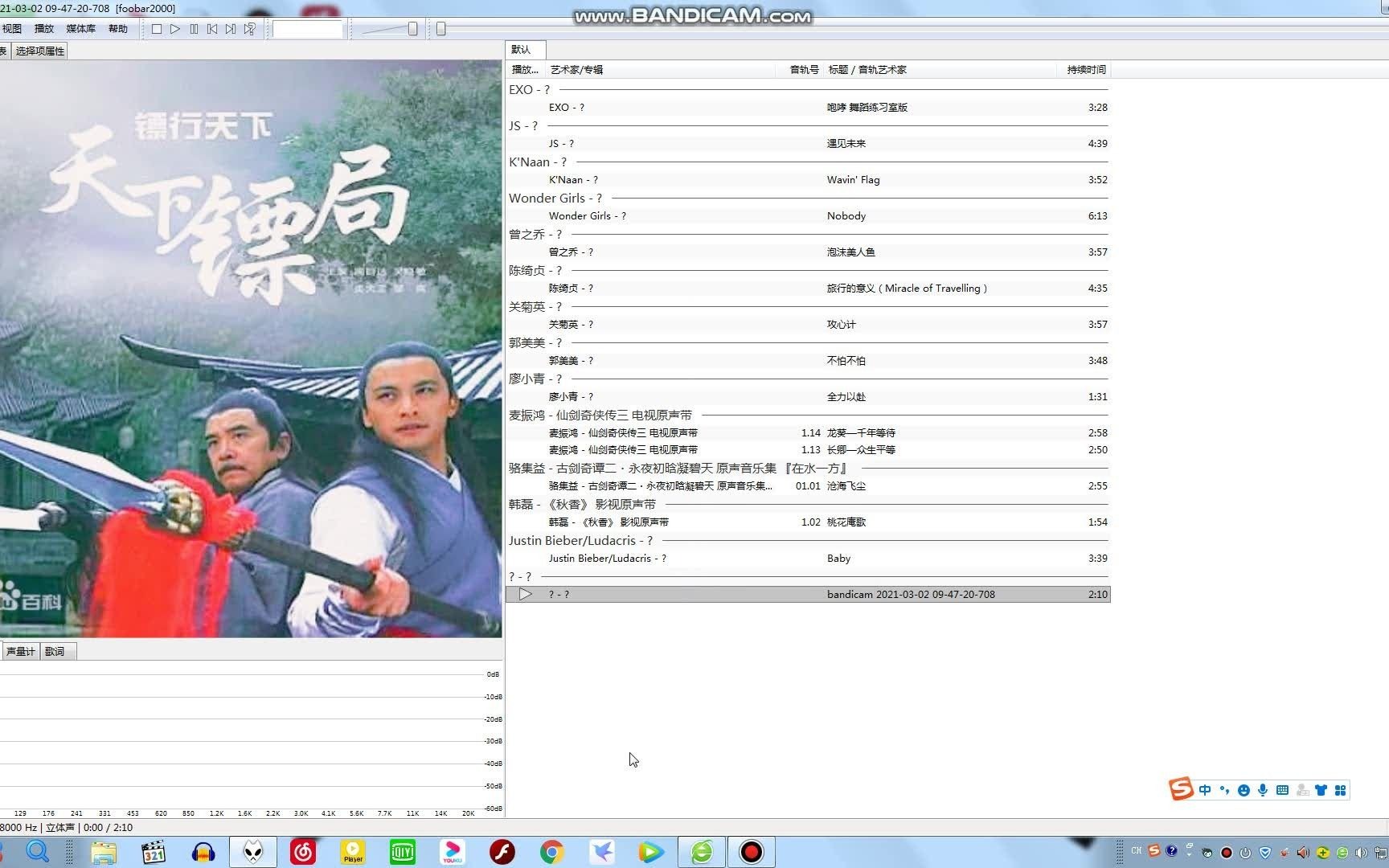Open the 播放 menu
The width and height of the screenshot is (1389, 868).
(x=44, y=29)
